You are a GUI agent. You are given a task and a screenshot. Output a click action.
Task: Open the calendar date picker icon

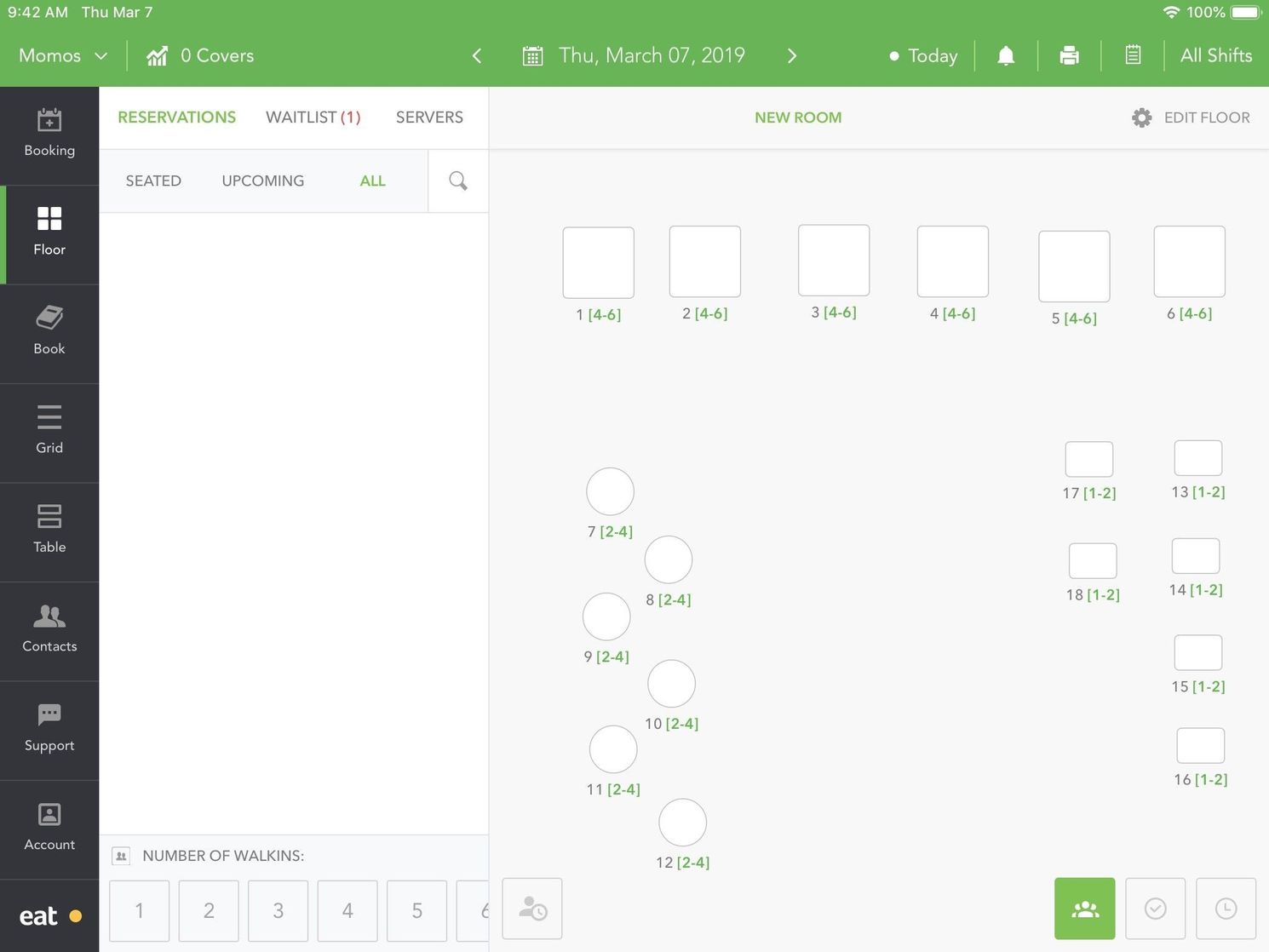532,56
